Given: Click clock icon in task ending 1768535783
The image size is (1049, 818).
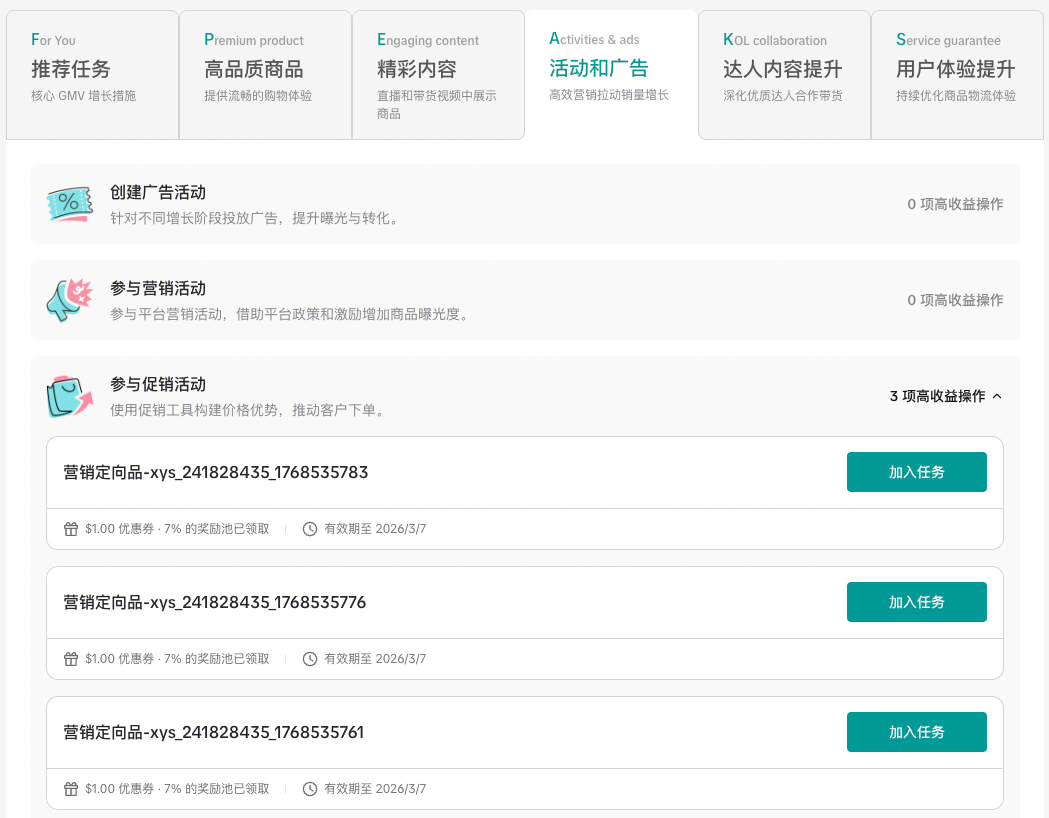Looking at the screenshot, I should 310,529.
